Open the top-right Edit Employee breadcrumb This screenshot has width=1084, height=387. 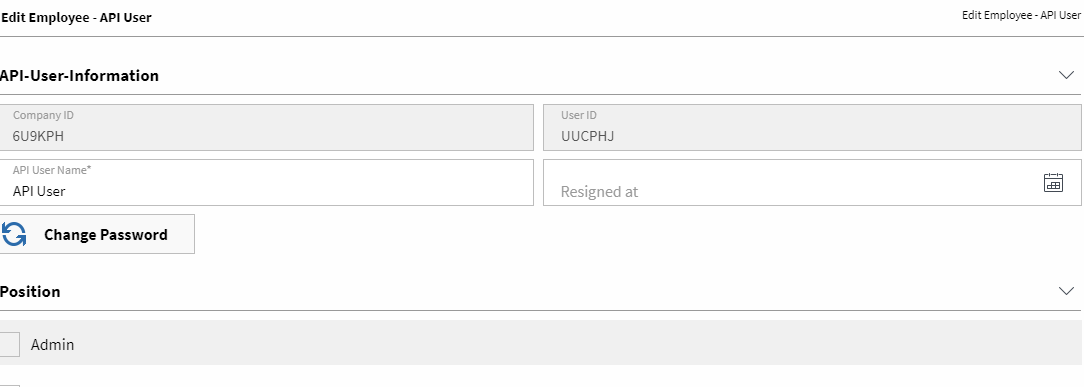point(1021,15)
